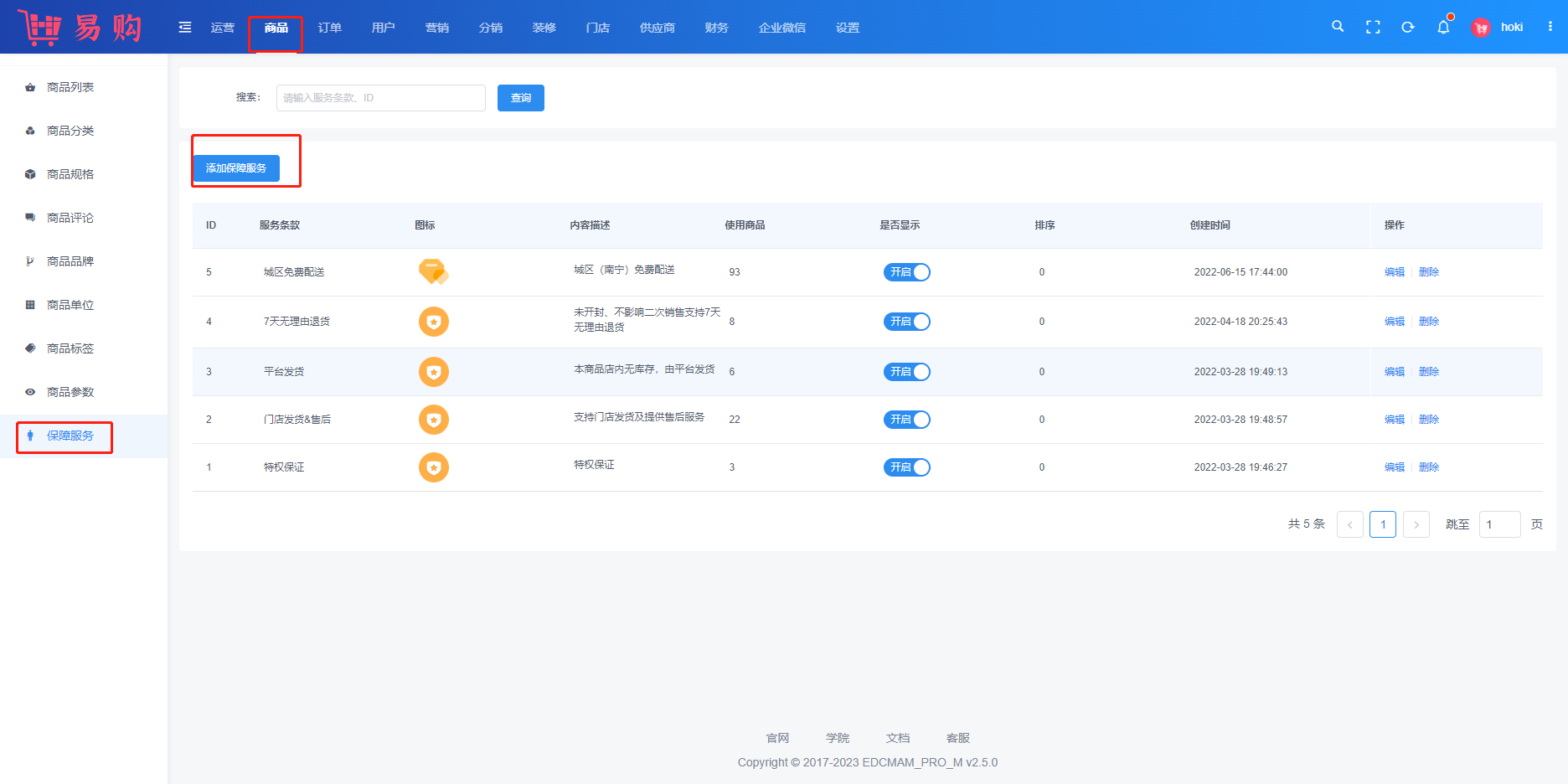
Task: Go to next page with right chevron
Action: [1416, 524]
